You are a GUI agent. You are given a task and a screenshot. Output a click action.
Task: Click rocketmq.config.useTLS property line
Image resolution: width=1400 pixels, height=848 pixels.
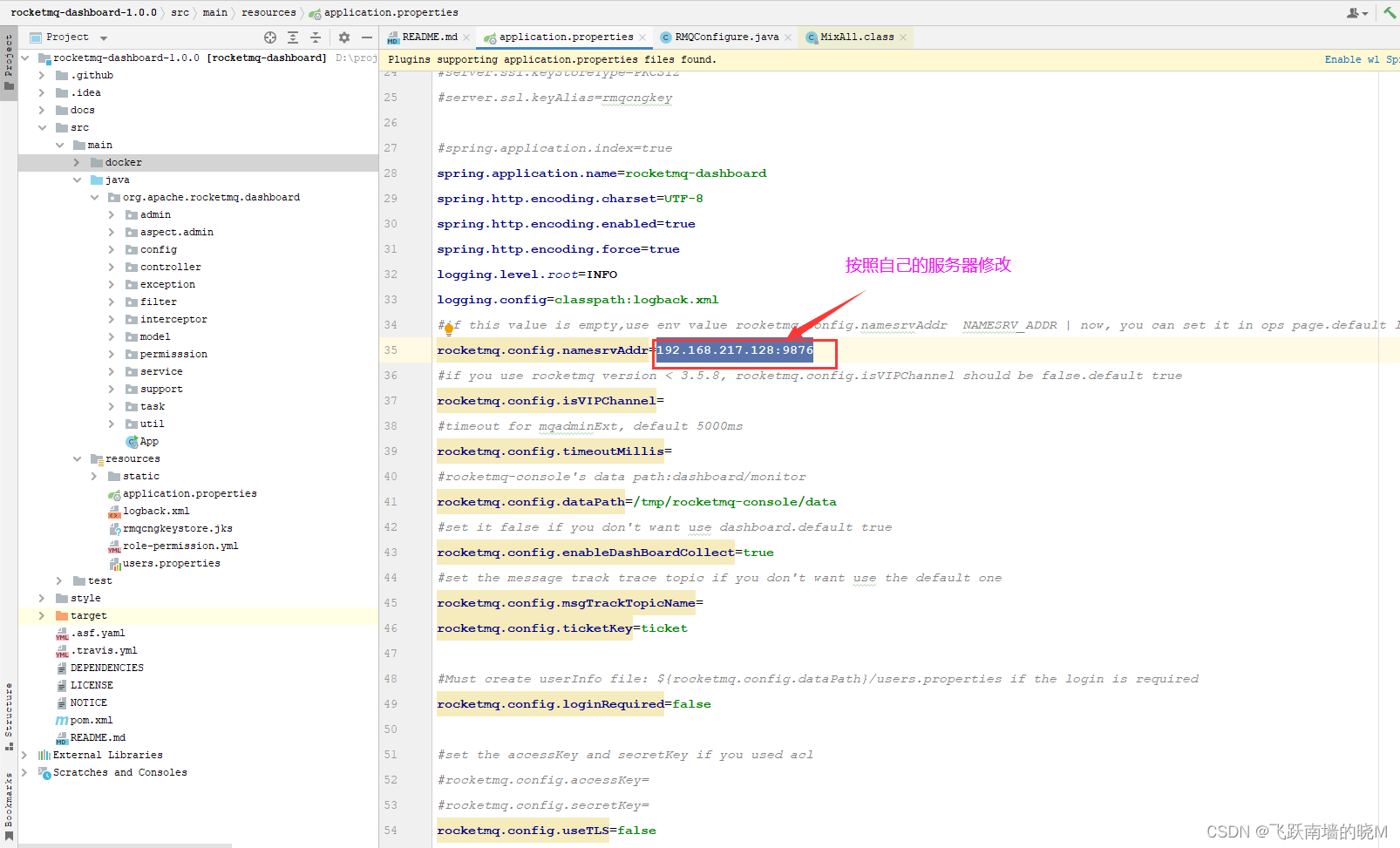[547, 831]
